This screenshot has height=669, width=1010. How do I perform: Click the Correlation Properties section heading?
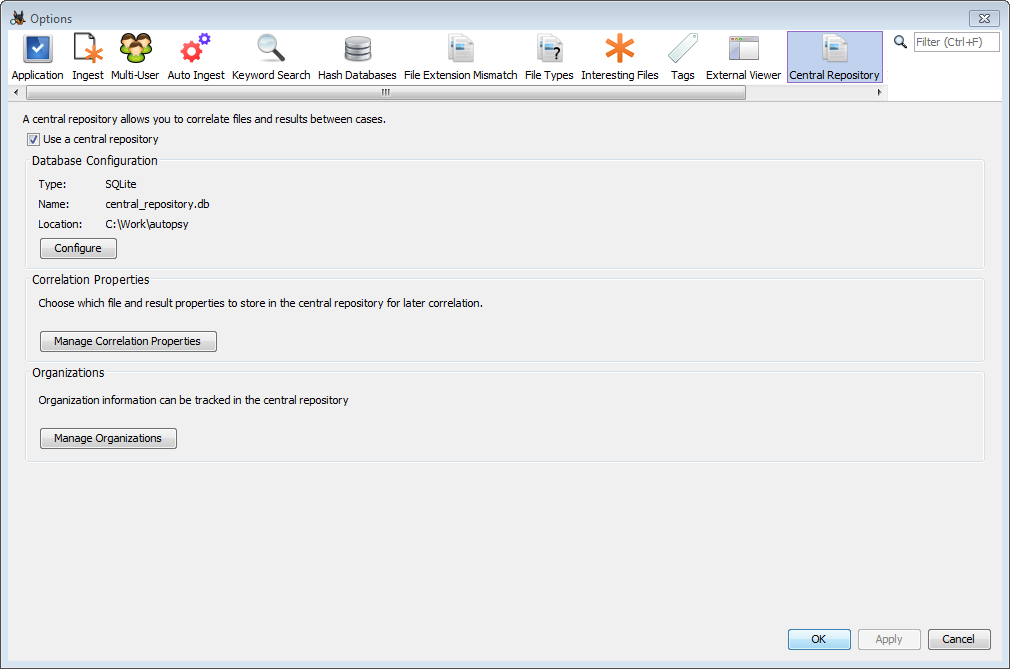pos(91,280)
